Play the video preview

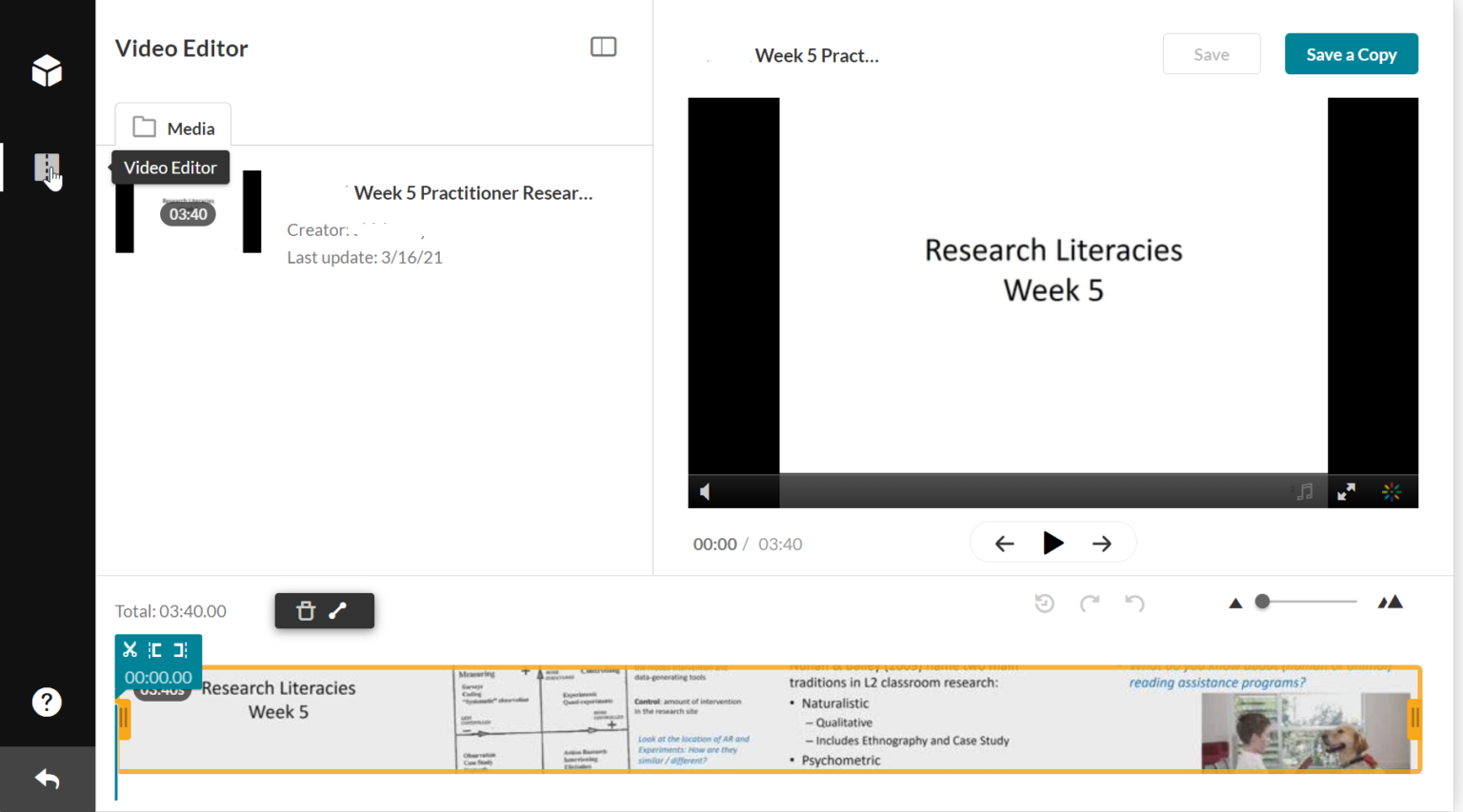(1052, 543)
